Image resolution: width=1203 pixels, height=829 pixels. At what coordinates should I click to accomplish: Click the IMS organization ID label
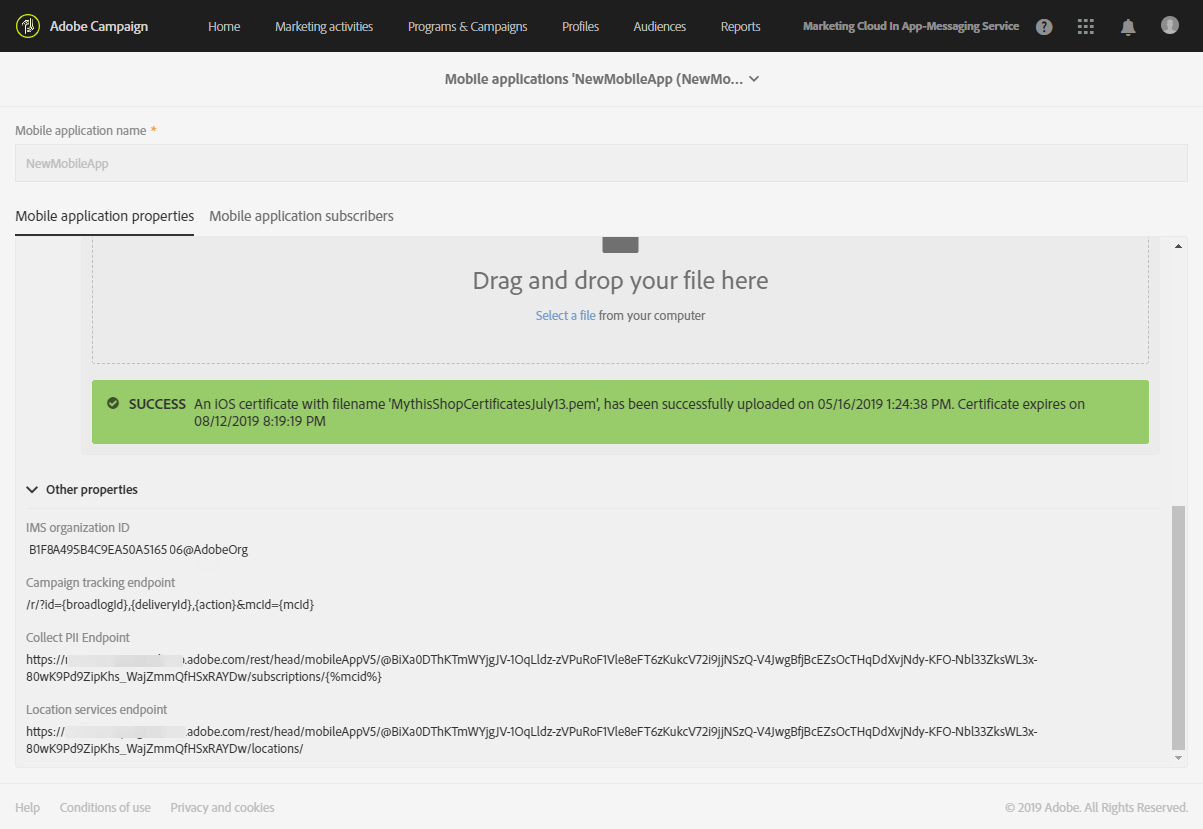[78, 527]
